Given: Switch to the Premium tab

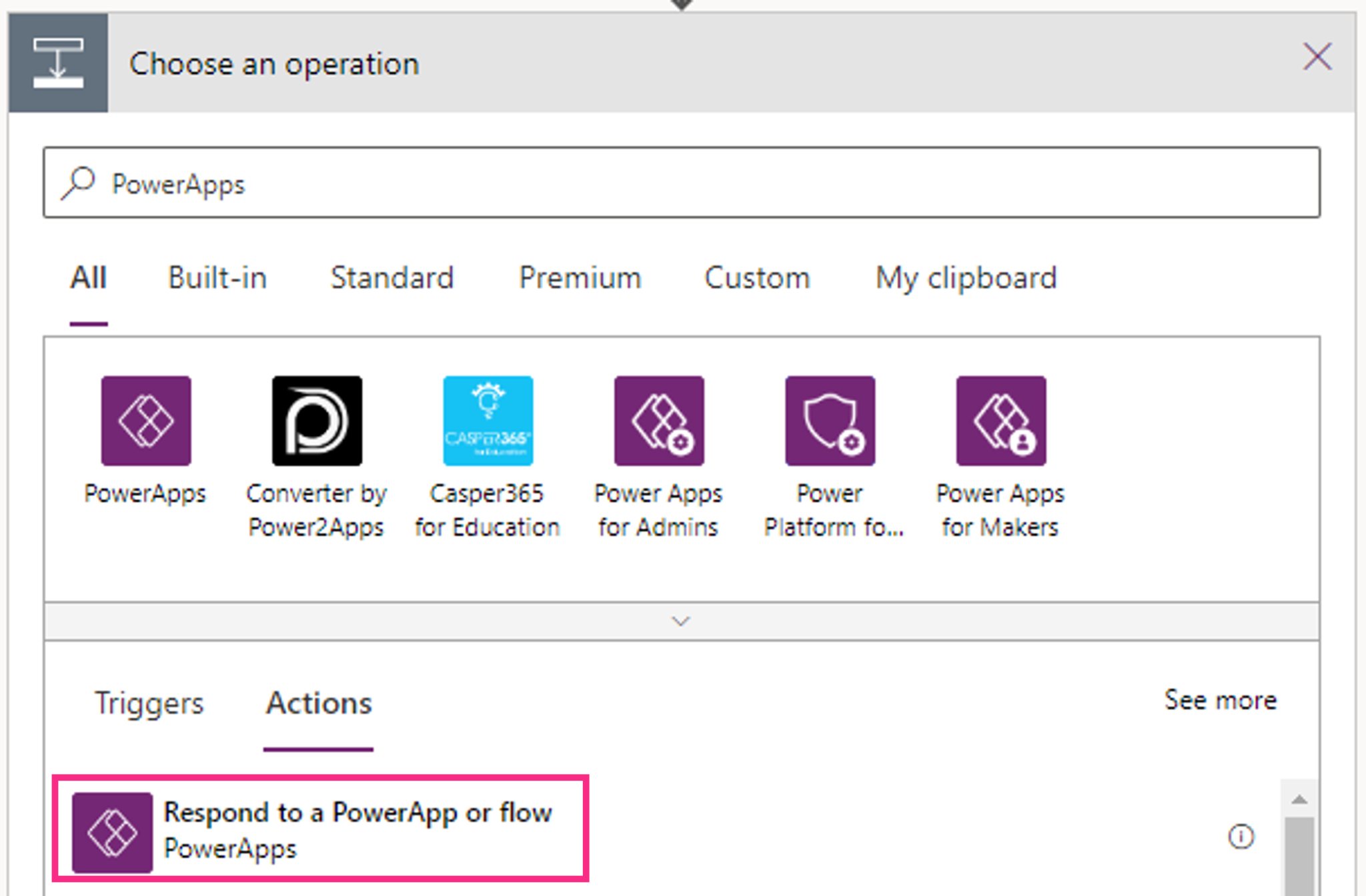Looking at the screenshot, I should (580, 278).
